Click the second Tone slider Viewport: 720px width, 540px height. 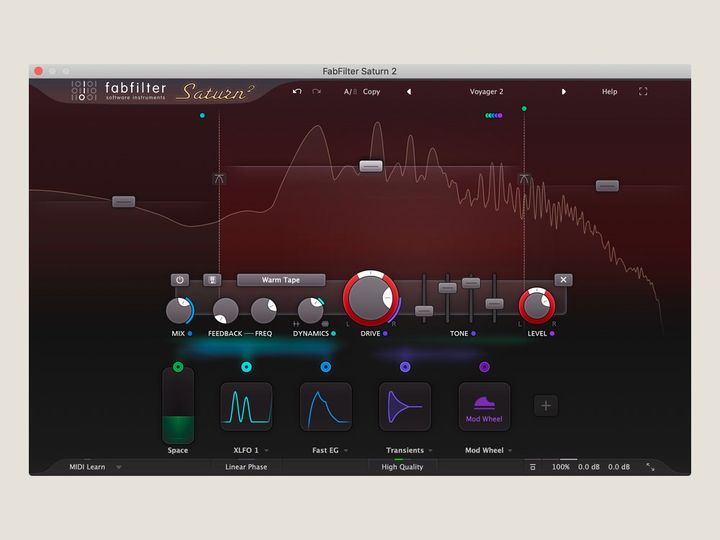click(x=447, y=288)
